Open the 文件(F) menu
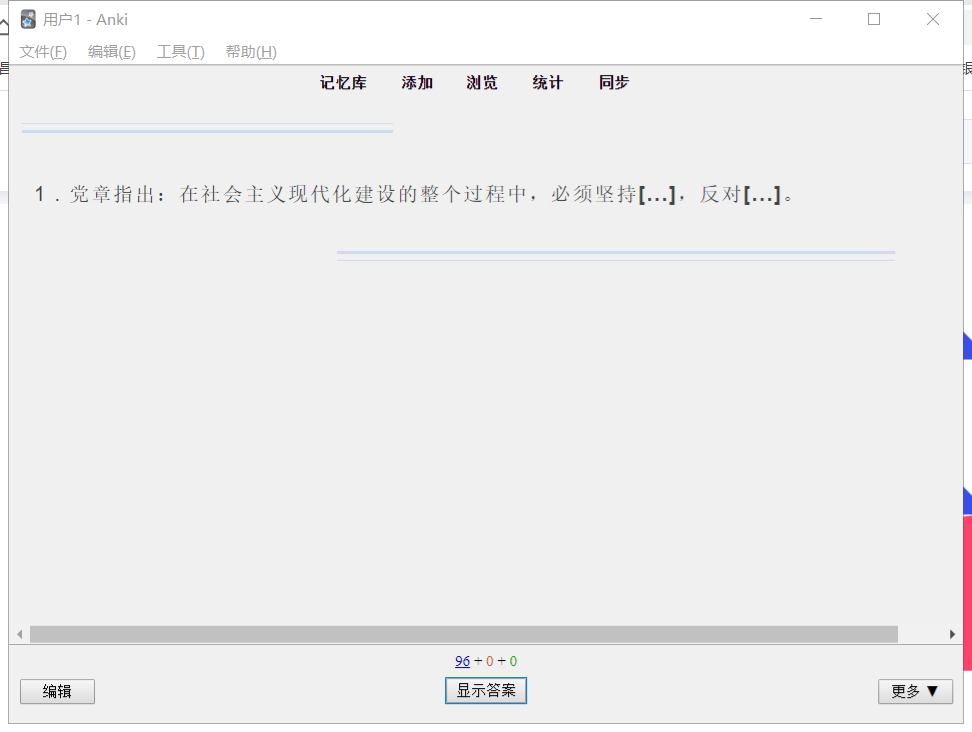 tap(43, 51)
